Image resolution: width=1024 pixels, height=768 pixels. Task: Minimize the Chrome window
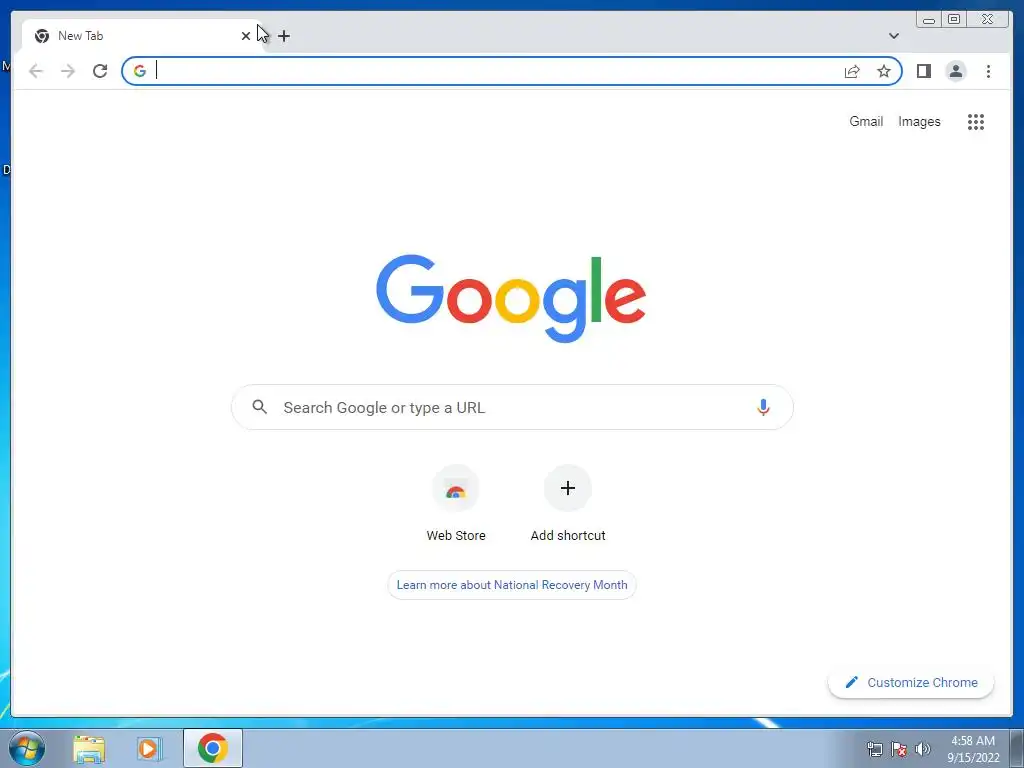(x=929, y=20)
